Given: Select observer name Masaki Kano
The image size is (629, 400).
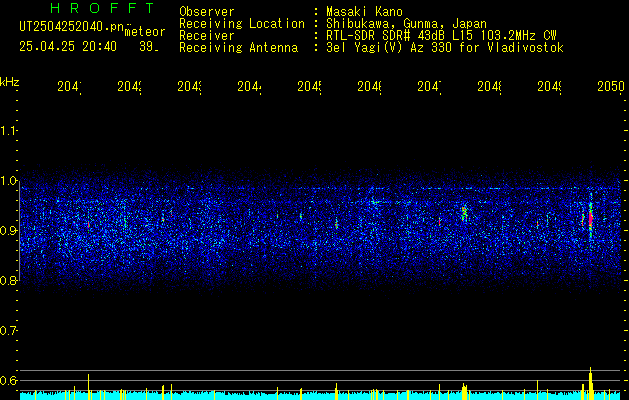Looking at the screenshot, I should coord(364,12).
